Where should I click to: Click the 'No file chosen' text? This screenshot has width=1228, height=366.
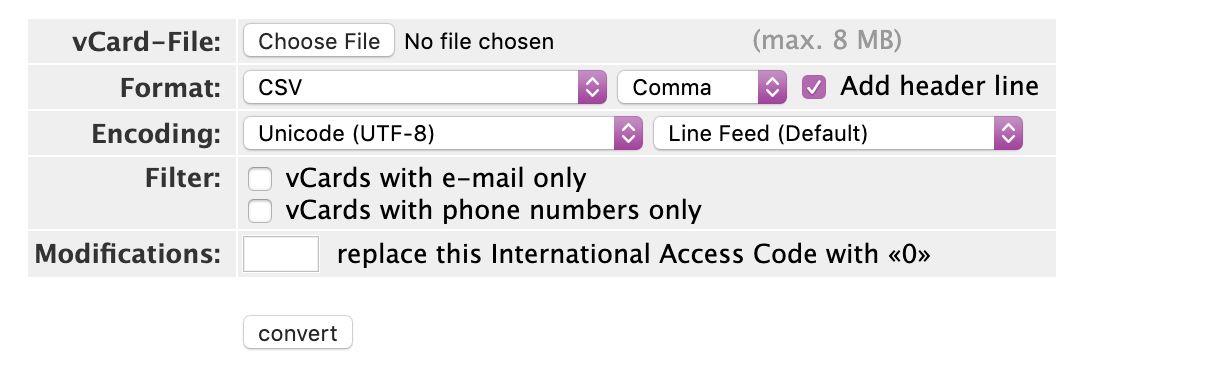[x=479, y=42]
